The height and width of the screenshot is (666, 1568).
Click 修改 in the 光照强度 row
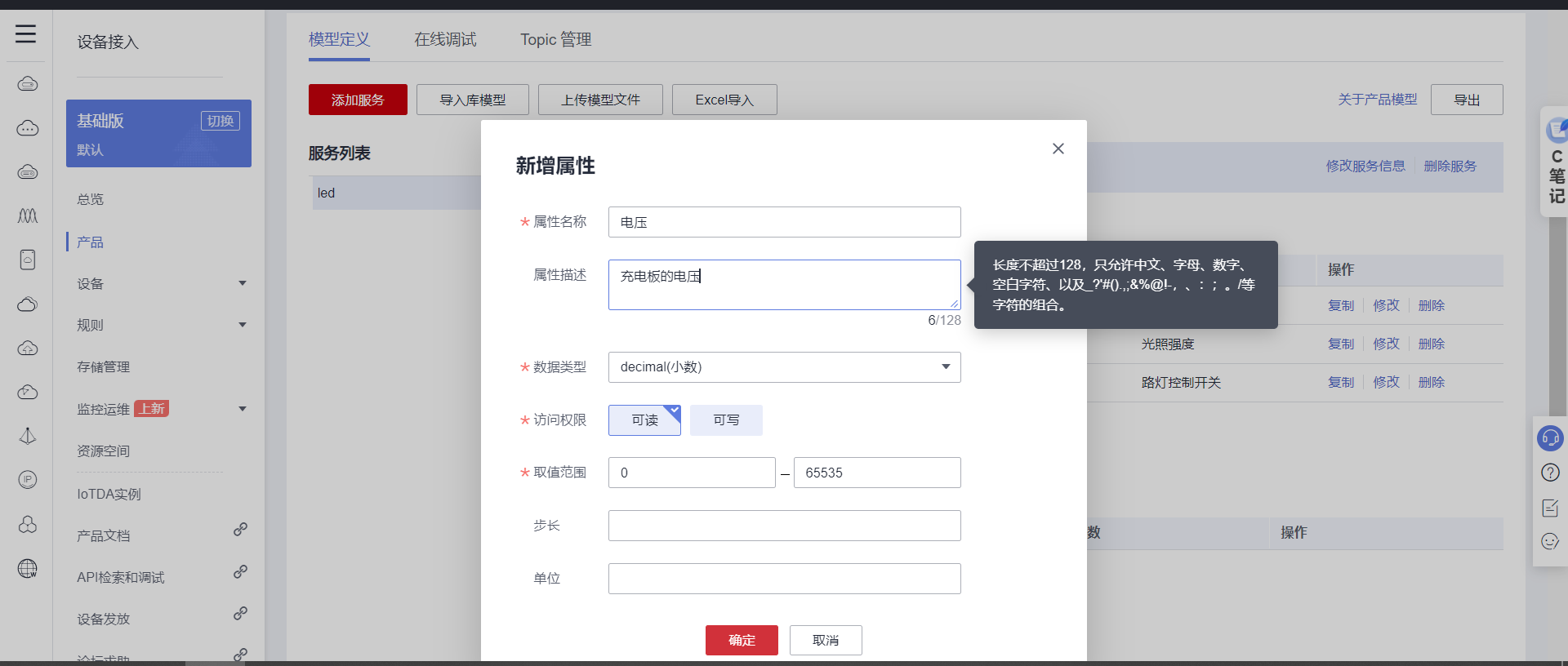(x=1386, y=344)
